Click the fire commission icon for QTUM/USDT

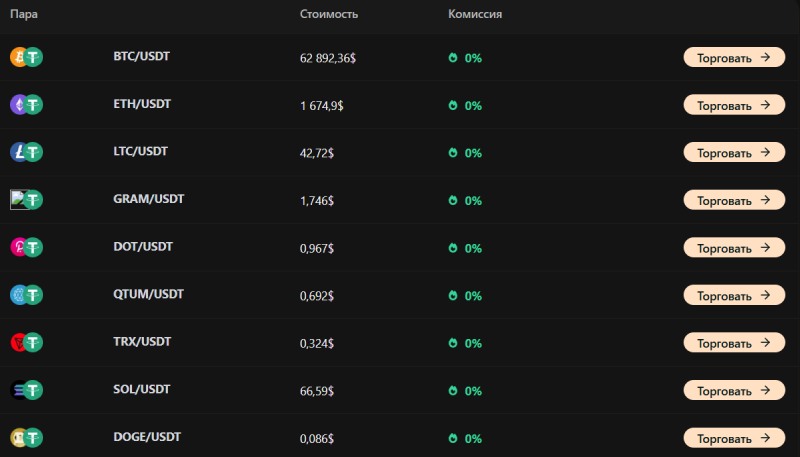pos(453,295)
